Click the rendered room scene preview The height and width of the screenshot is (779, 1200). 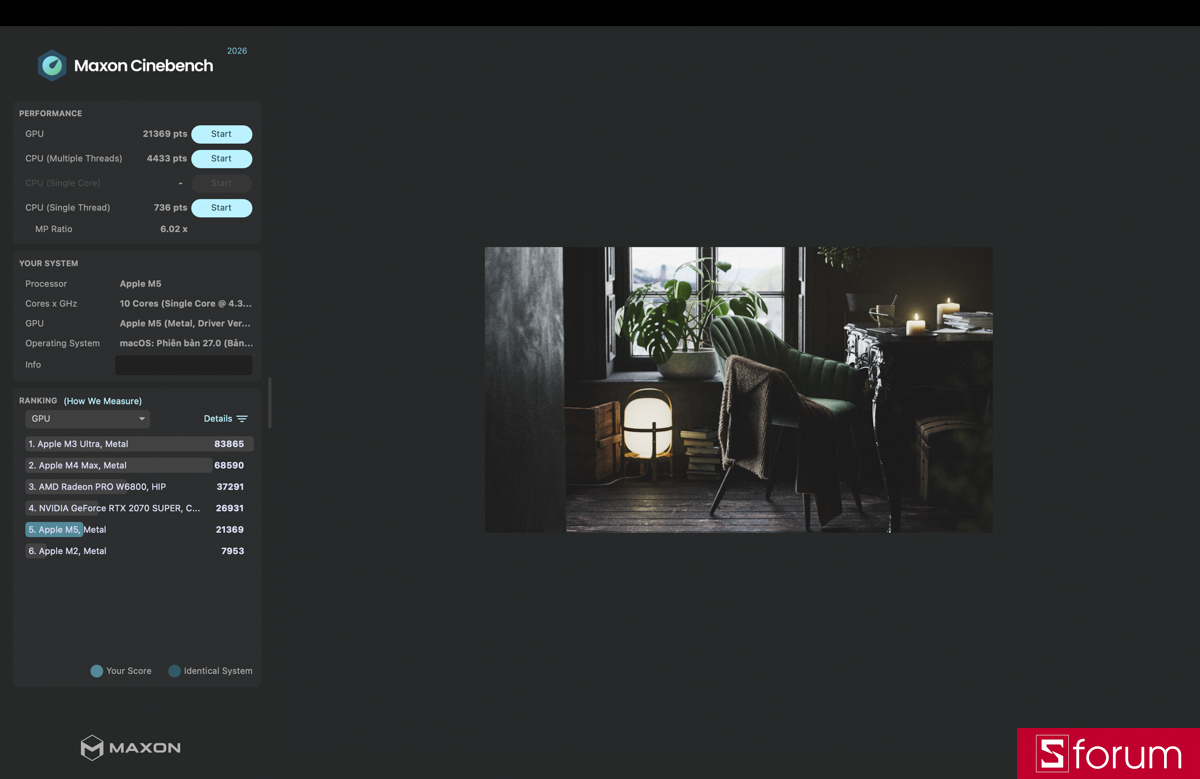(739, 390)
